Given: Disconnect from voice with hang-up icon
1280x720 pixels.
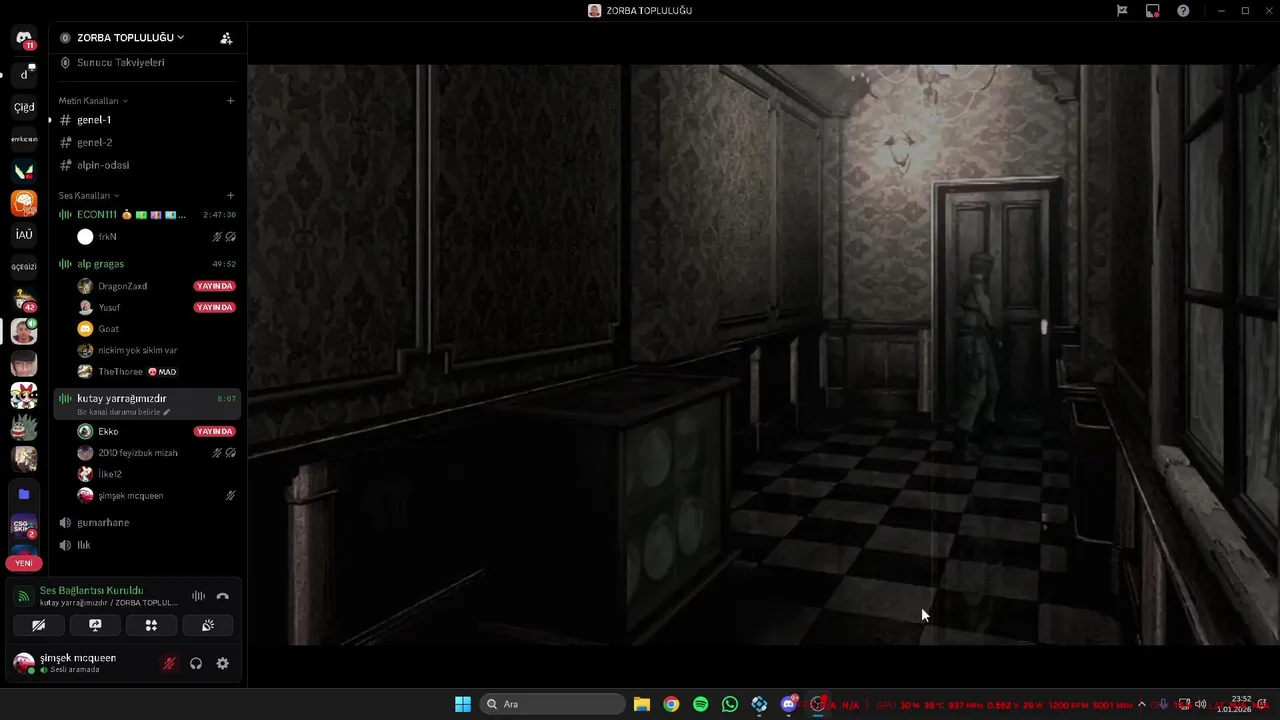Looking at the screenshot, I should pos(222,596).
